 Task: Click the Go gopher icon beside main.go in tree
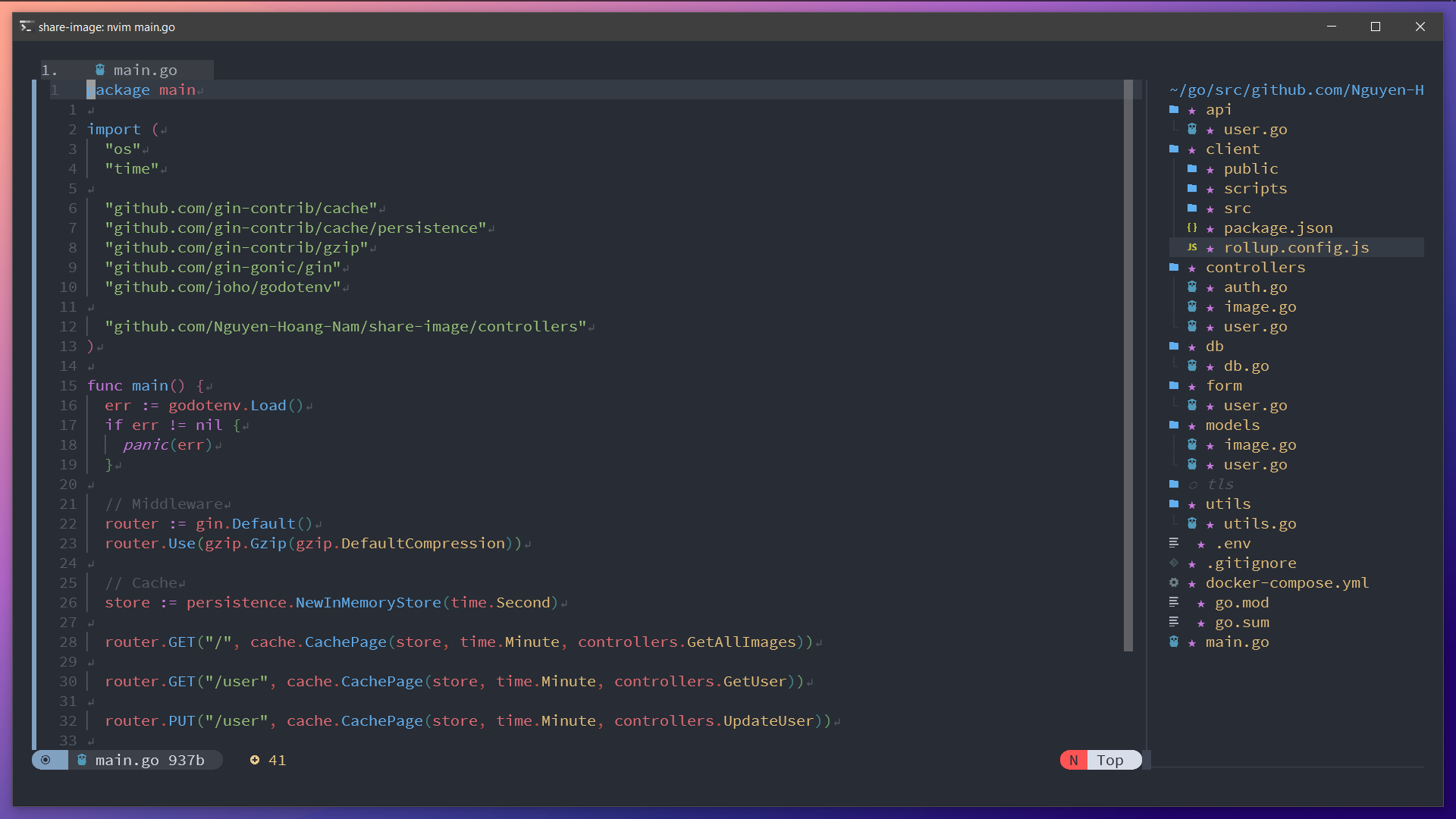pyautogui.click(x=1174, y=642)
